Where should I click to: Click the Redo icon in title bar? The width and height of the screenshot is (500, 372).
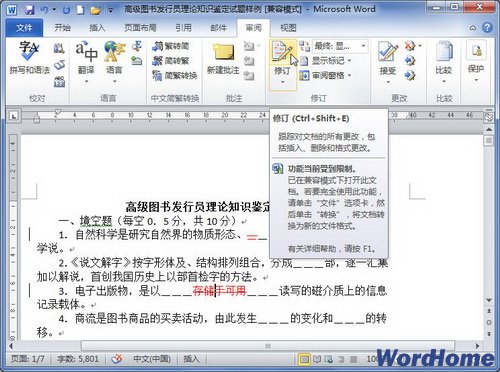(66, 10)
